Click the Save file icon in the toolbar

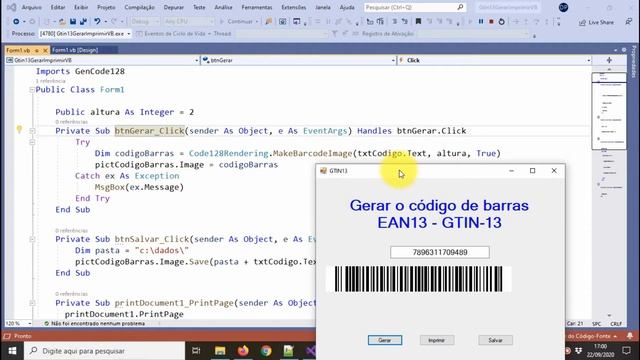73,21
